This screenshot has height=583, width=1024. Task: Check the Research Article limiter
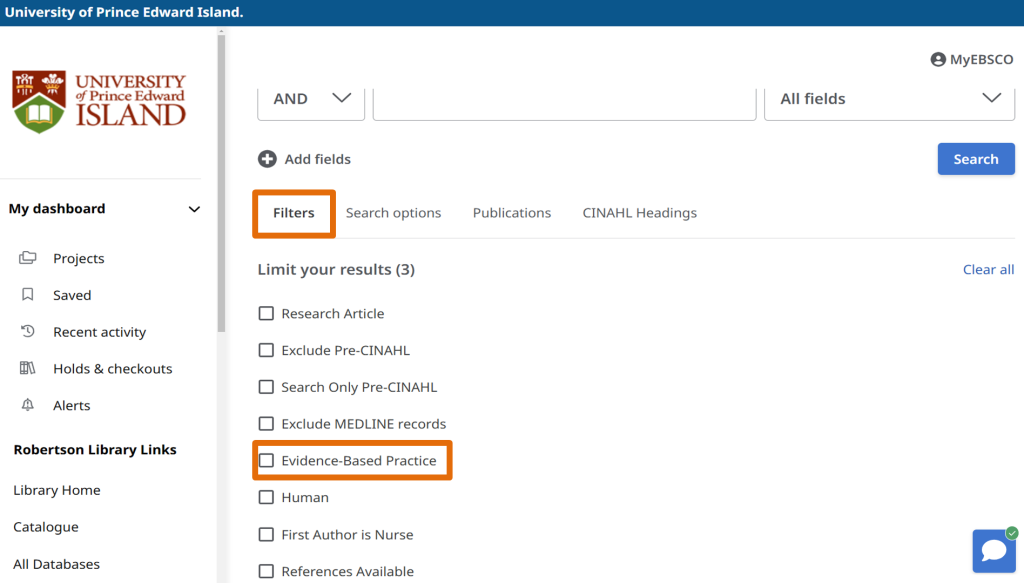[266, 314]
